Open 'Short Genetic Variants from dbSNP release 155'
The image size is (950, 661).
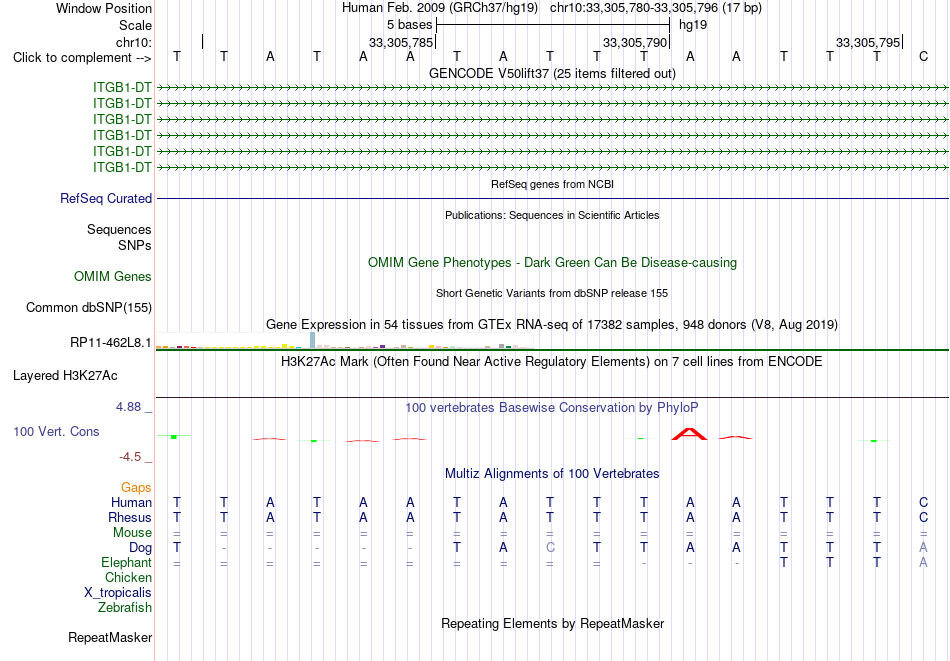(552, 293)
